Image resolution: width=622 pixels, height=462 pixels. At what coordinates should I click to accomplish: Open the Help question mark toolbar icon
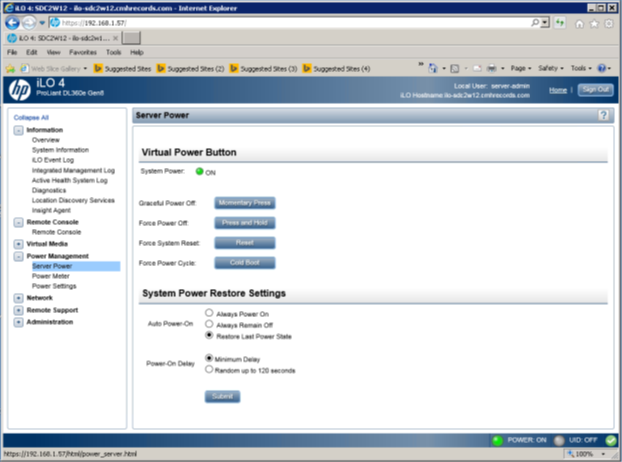(x=602, y=68)
